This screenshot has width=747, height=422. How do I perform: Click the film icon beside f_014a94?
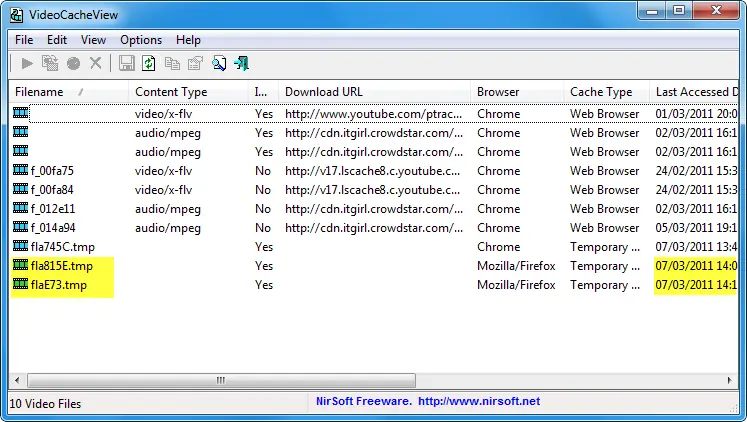click(x=20, y=227)
